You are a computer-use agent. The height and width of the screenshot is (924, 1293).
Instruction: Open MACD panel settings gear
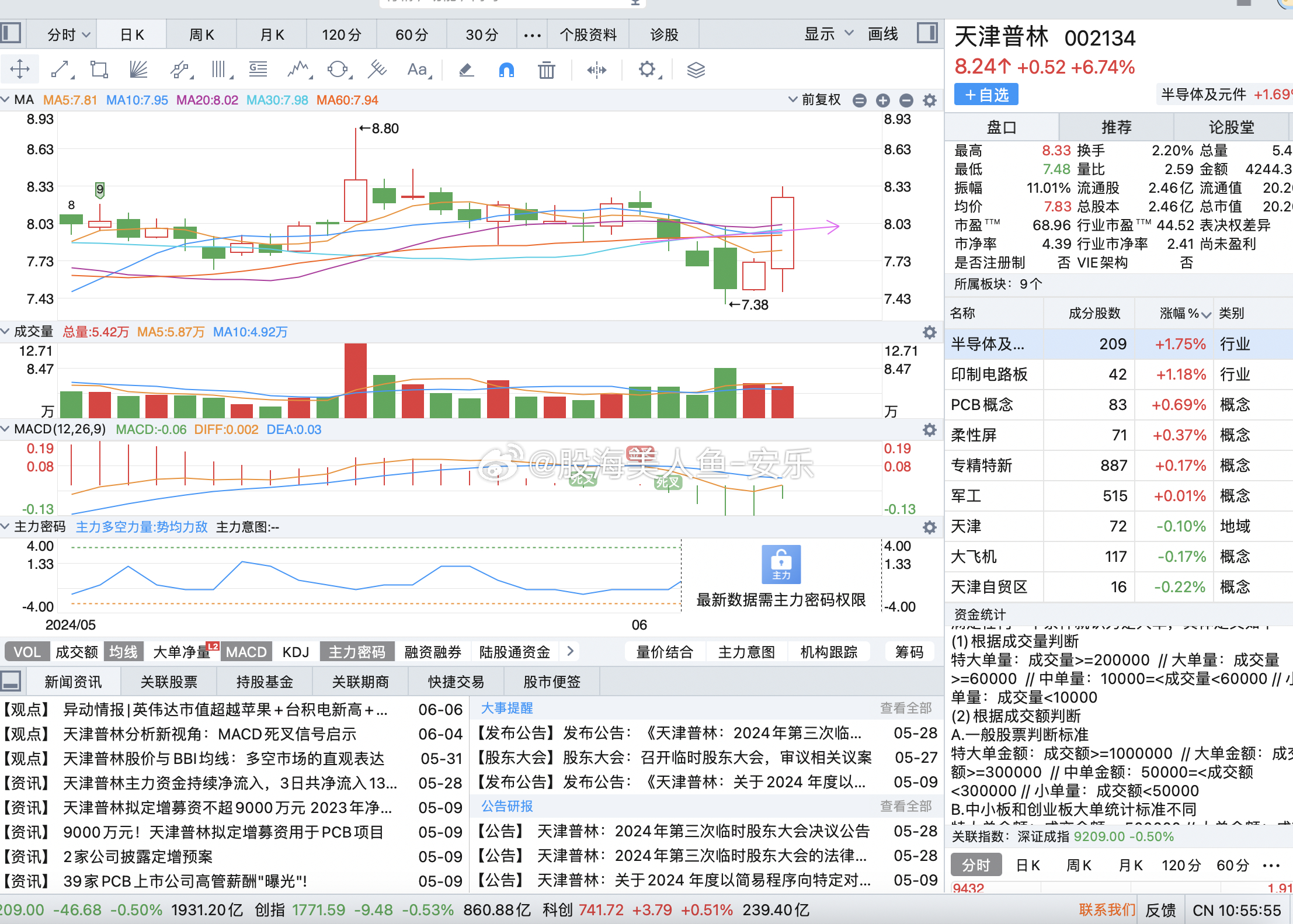tap(930, 430)
